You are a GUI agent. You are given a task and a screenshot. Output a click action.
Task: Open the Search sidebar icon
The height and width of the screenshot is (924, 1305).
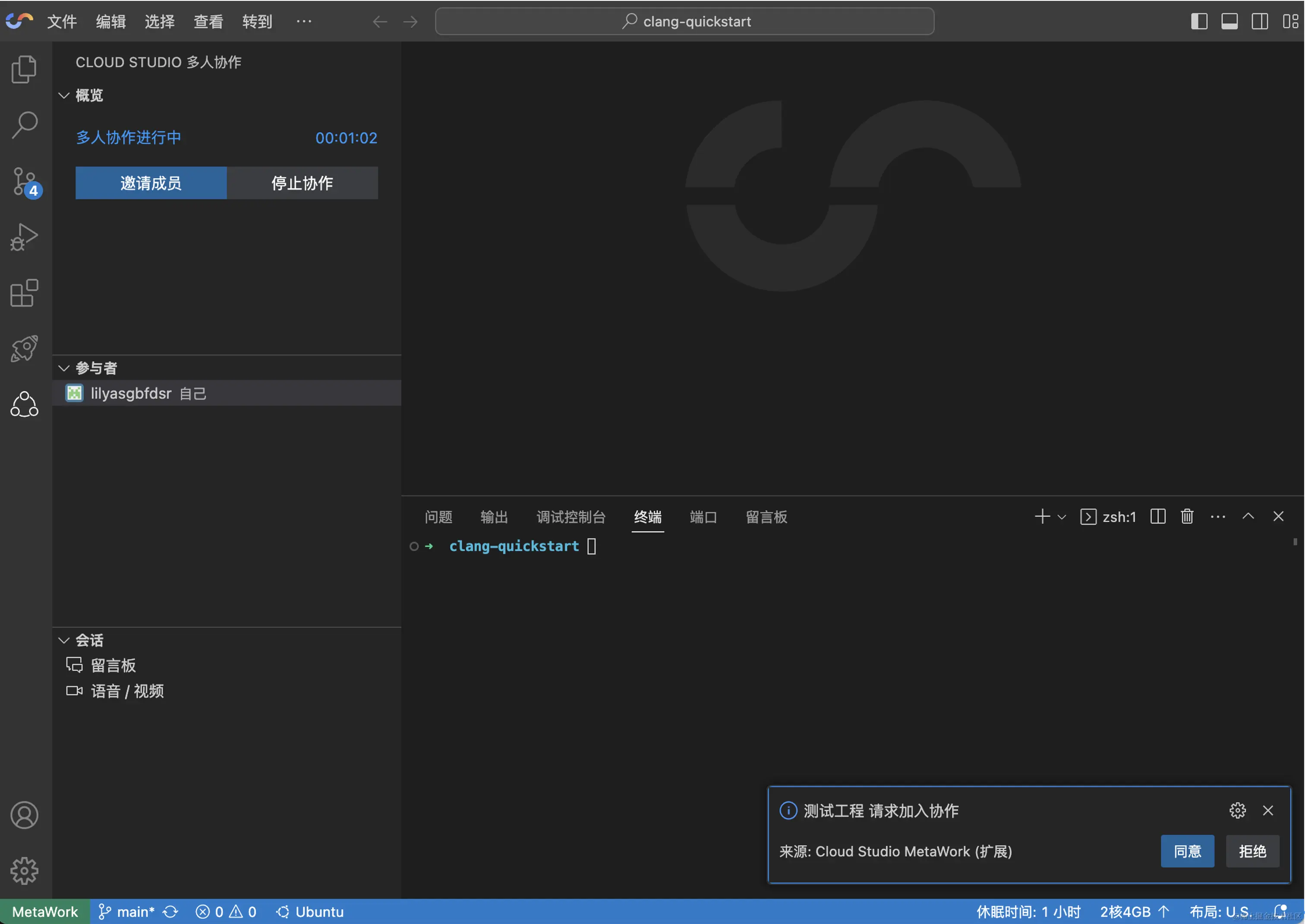click(24, 125)
